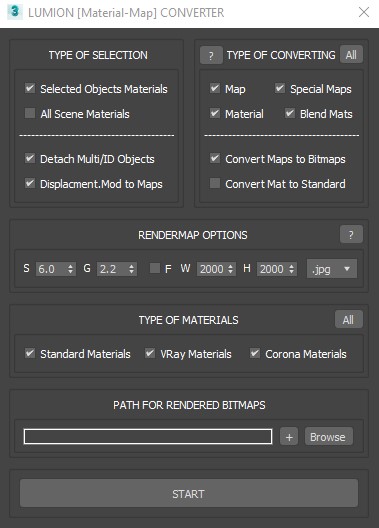Toggle the F checkbox in Rendermap Options
The width and height of the screenshot is (379, 528).
155,268
